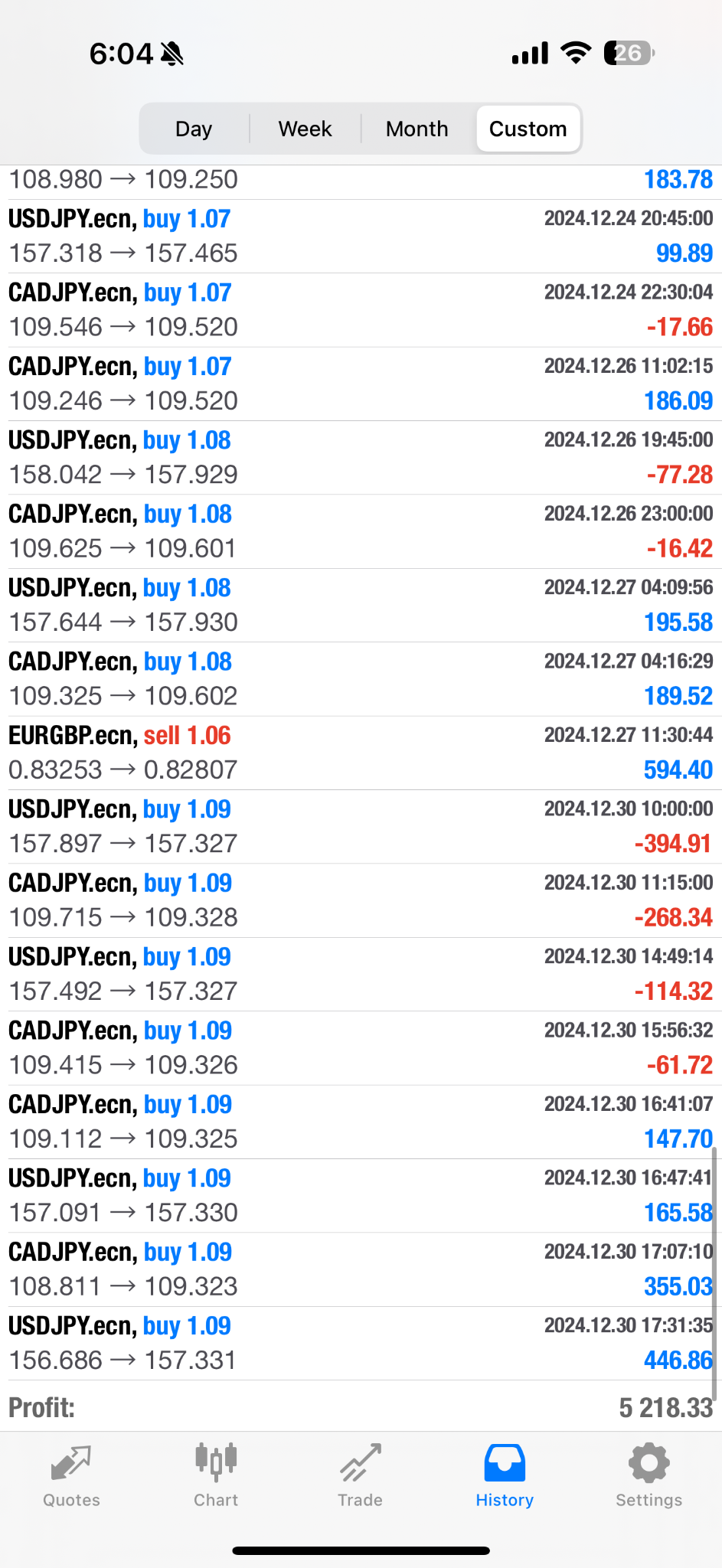Select the Custom period segment
The image size is (722, 1568).
528,129
